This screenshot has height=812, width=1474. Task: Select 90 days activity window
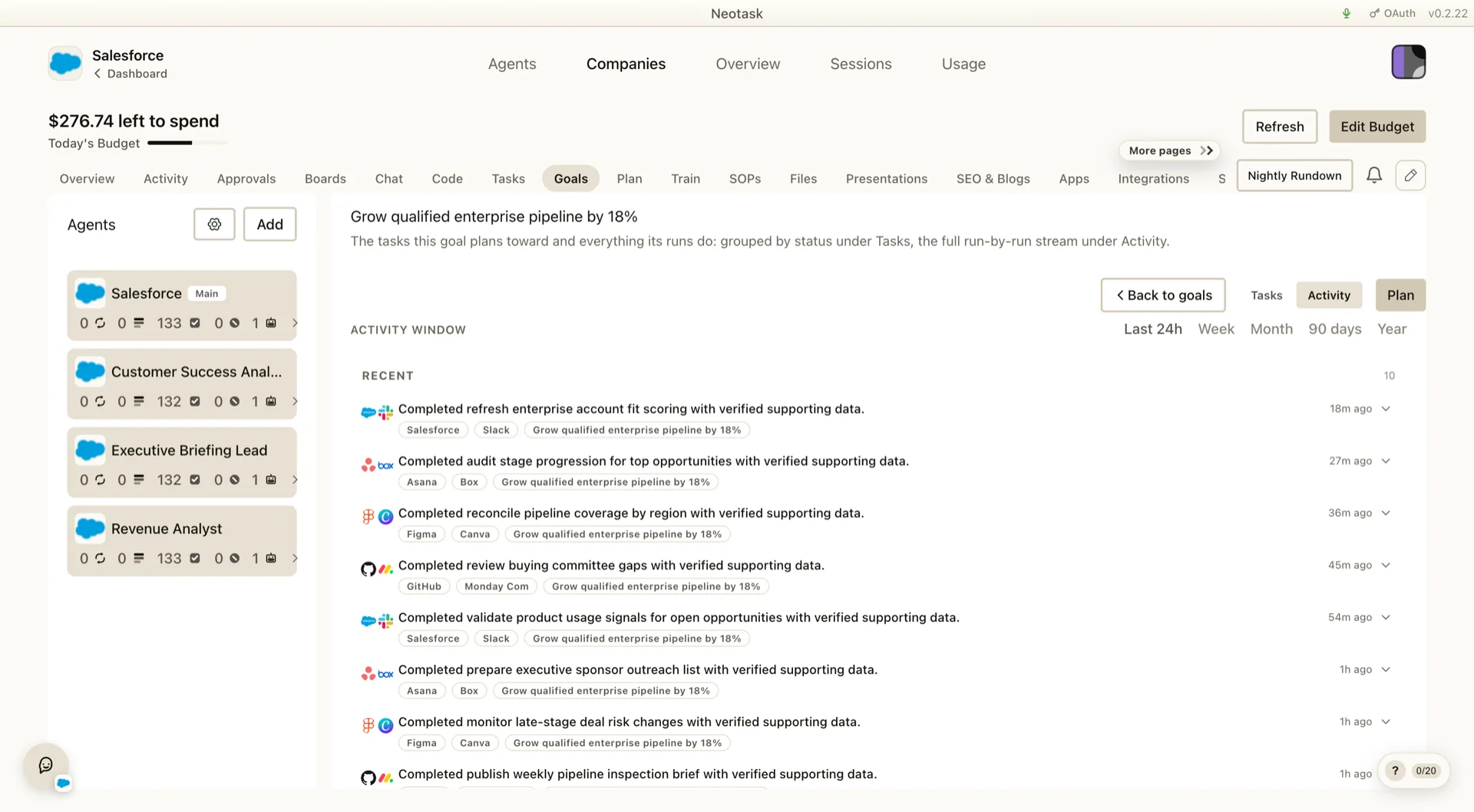tap(1335, 328)
